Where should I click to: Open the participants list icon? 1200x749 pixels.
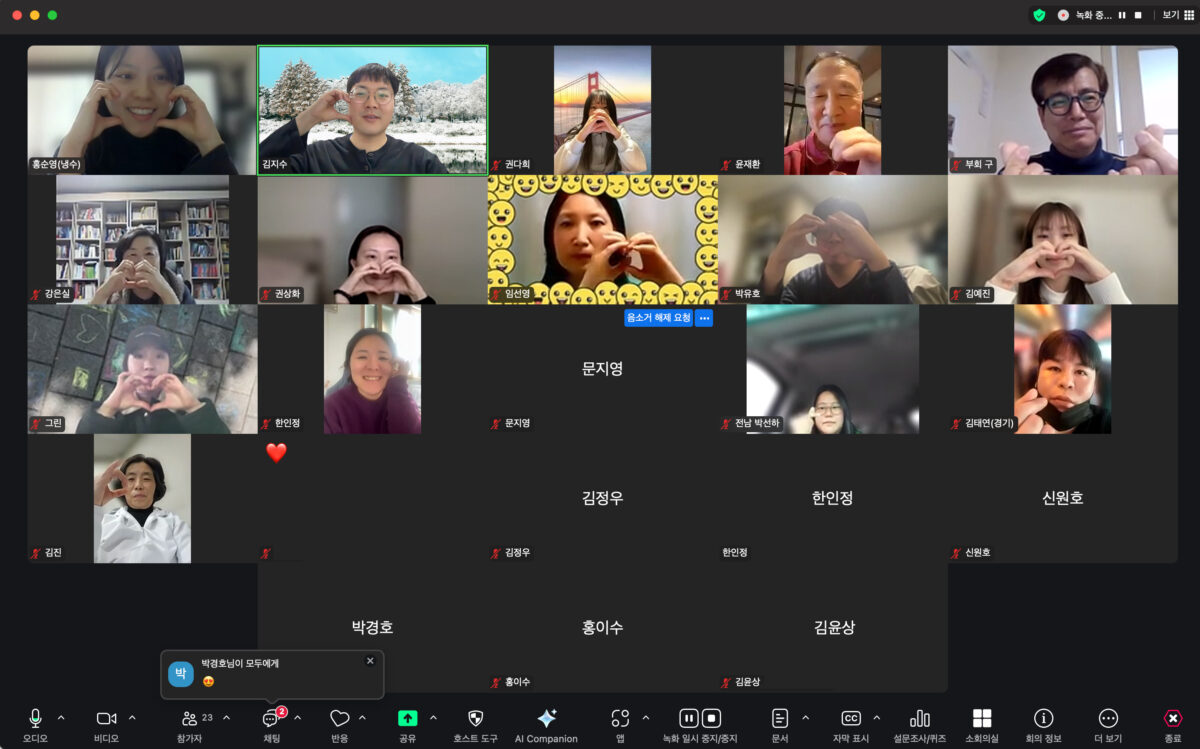189,718
